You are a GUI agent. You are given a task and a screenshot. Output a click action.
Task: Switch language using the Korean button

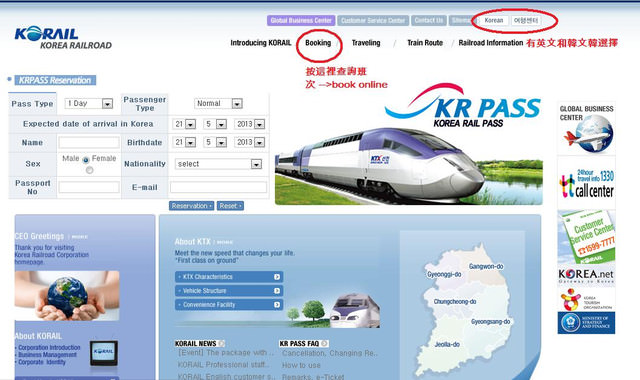[494, 20]
